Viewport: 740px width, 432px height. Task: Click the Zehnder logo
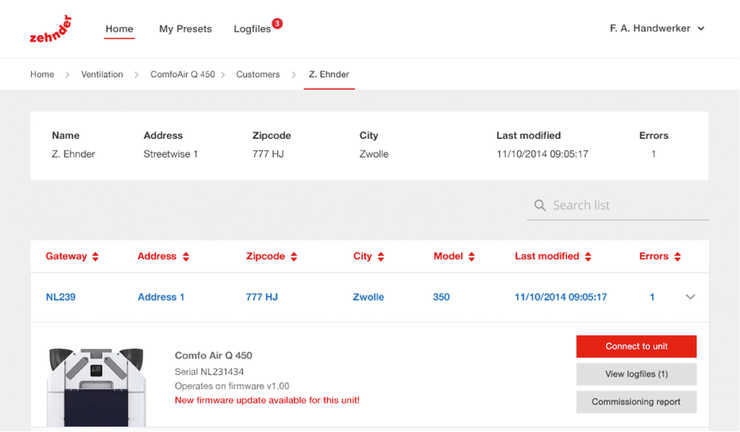pyautogui.click(x=51, y=30)
